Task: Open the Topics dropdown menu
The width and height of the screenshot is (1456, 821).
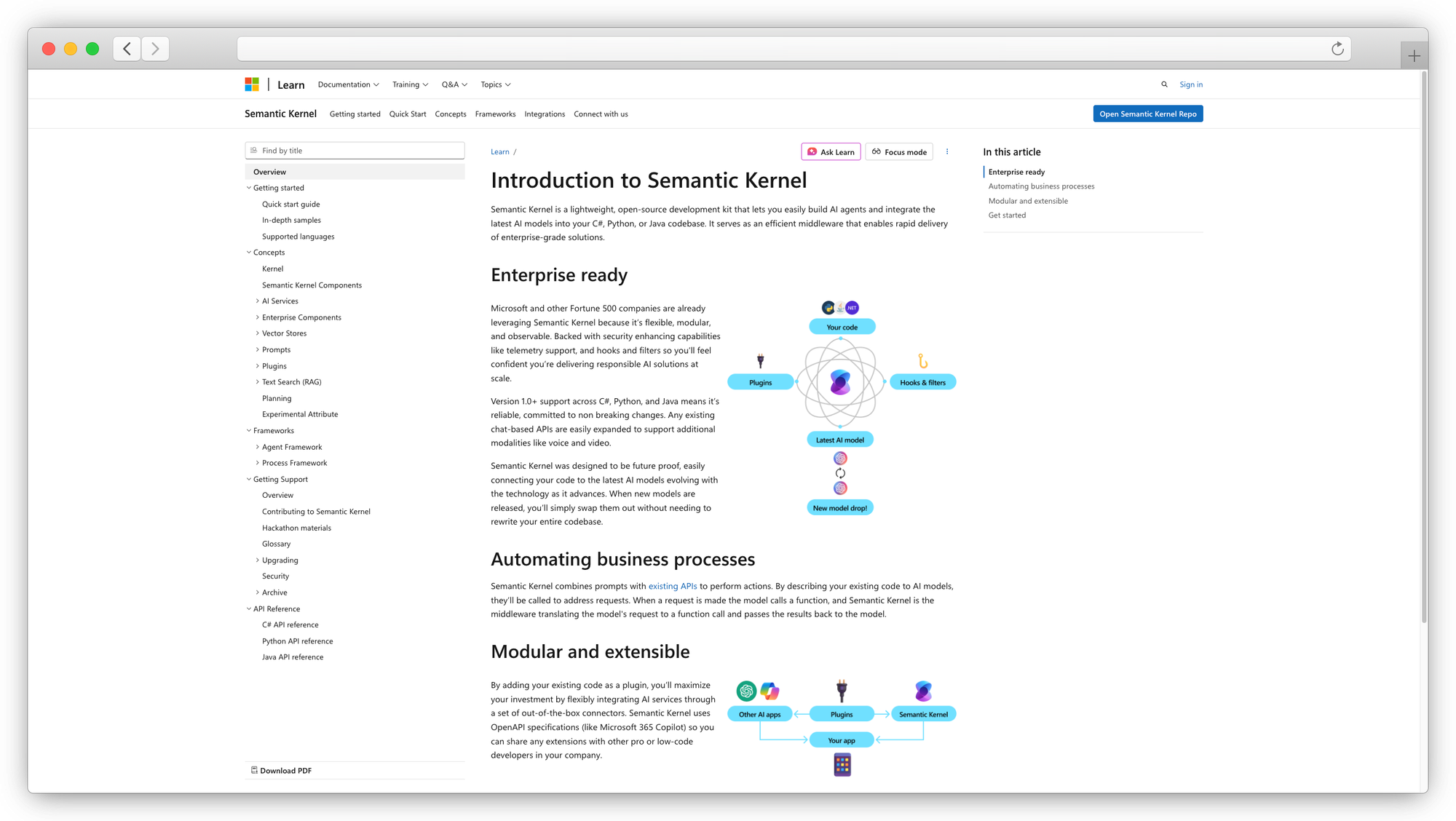Action: pyautogui.click(x=495, y=84)
